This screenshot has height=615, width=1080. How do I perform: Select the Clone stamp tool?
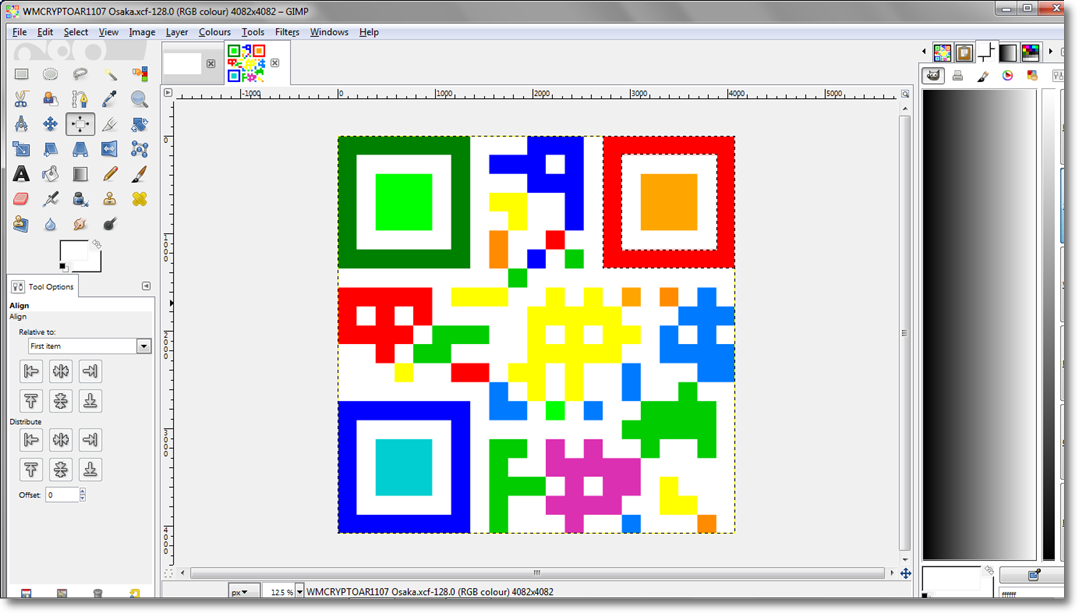coord(110,199)
